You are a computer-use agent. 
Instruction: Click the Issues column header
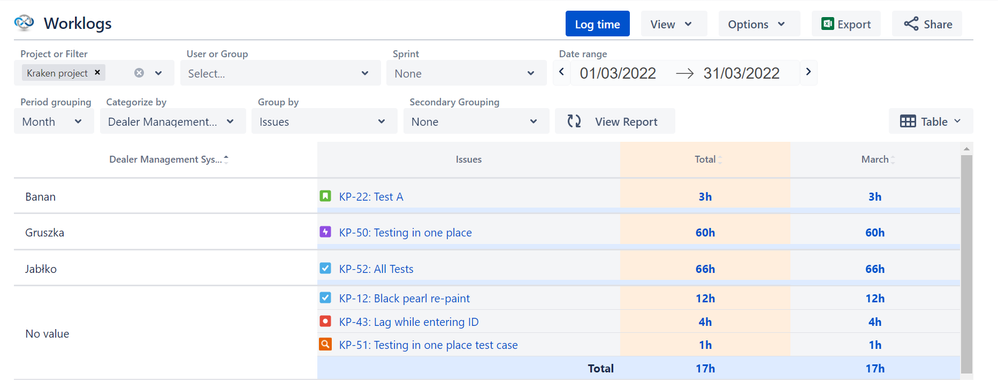tap(468, 160)
